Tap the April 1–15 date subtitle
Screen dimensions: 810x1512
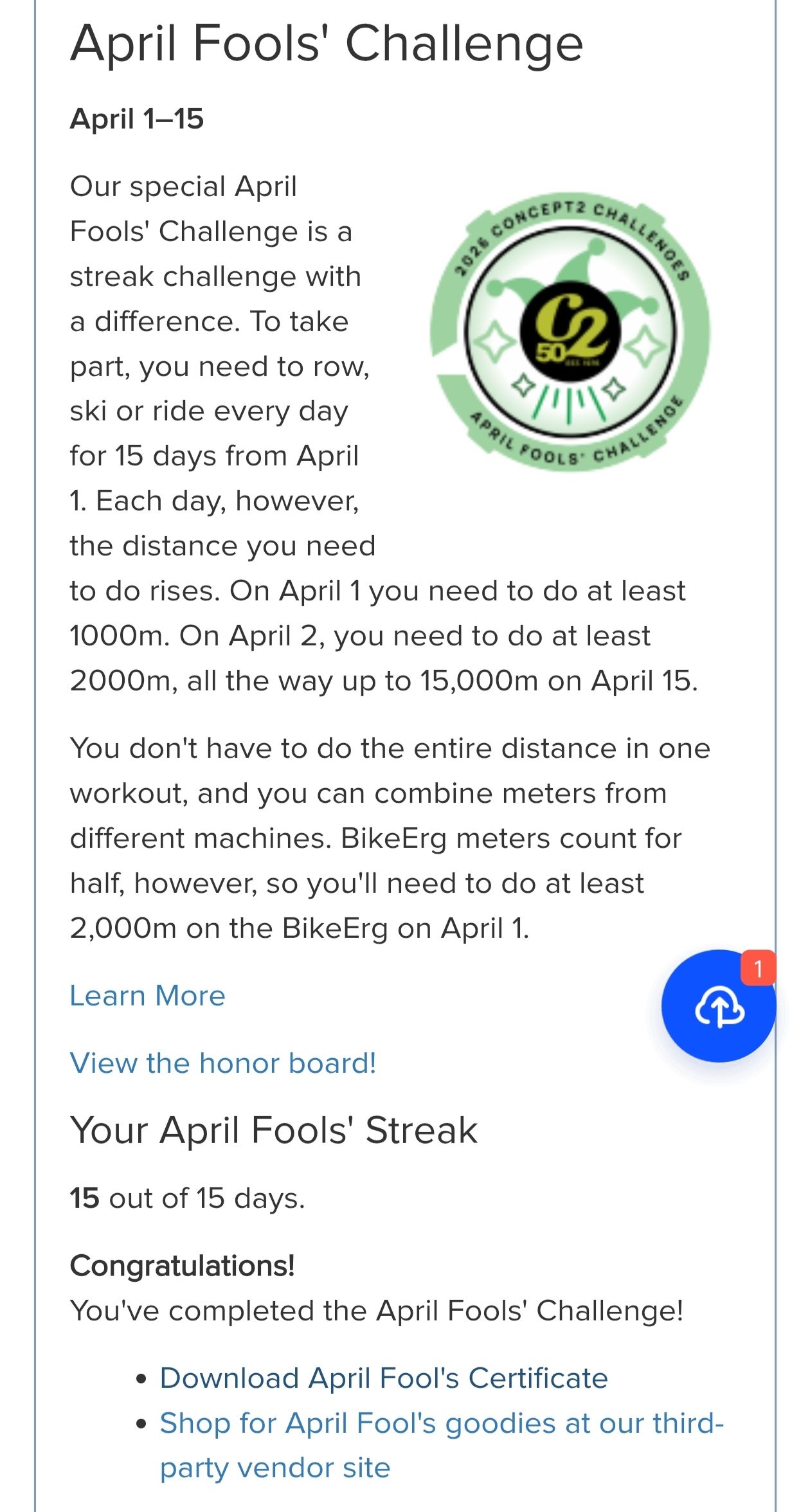(x=136, y=119)
